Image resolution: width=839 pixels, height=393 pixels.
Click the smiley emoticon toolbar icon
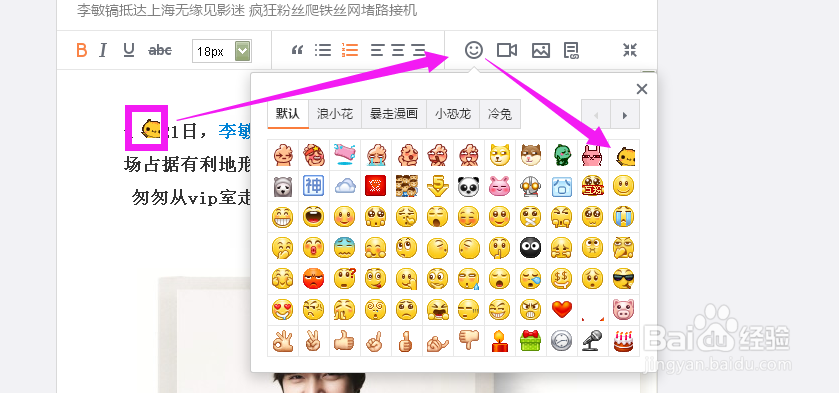click(474, 50)
